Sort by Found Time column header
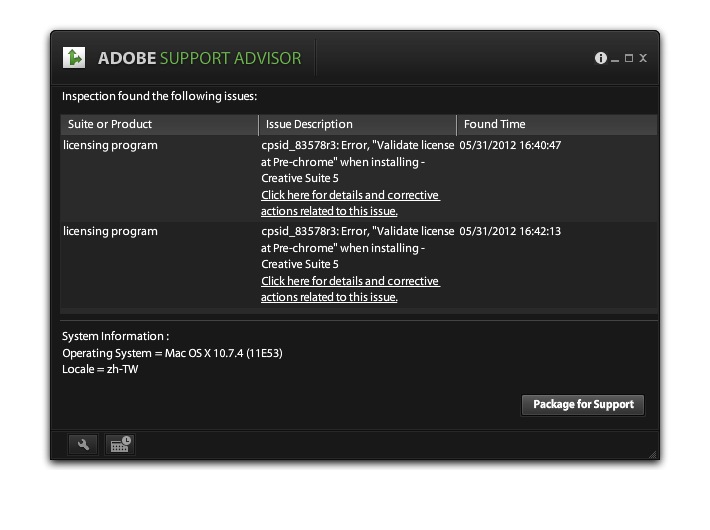 pos(557,125)
